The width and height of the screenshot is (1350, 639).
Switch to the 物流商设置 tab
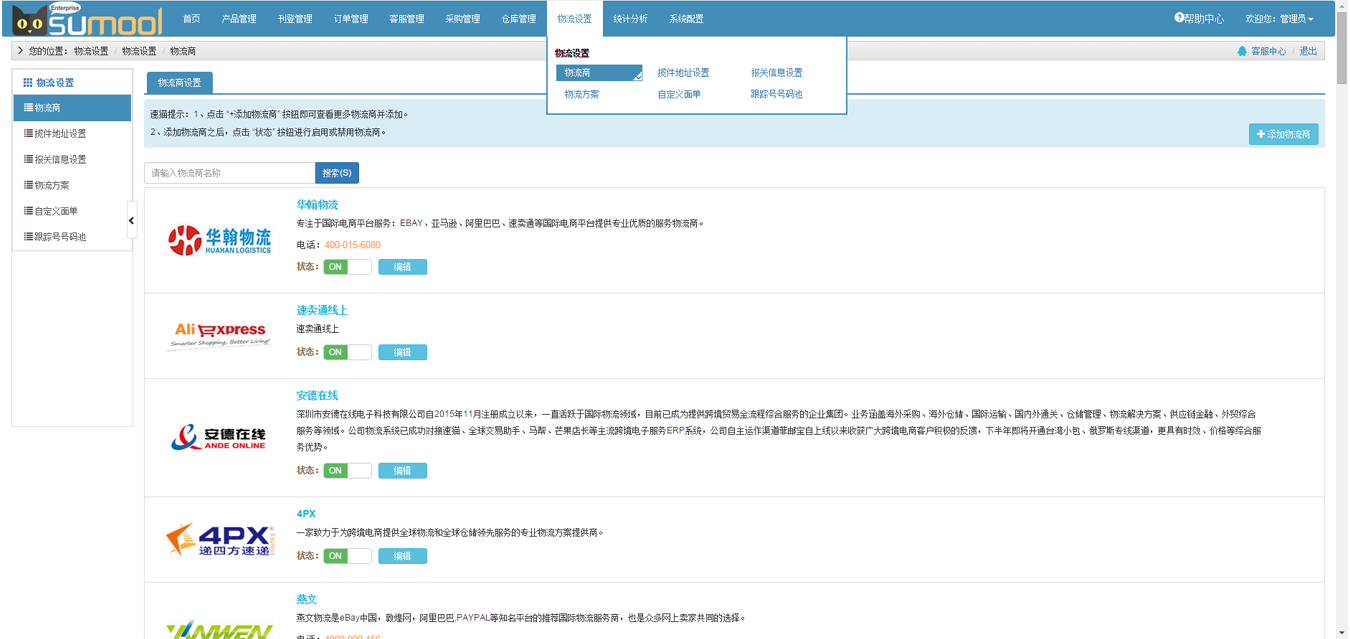click(x=179, y=83)
